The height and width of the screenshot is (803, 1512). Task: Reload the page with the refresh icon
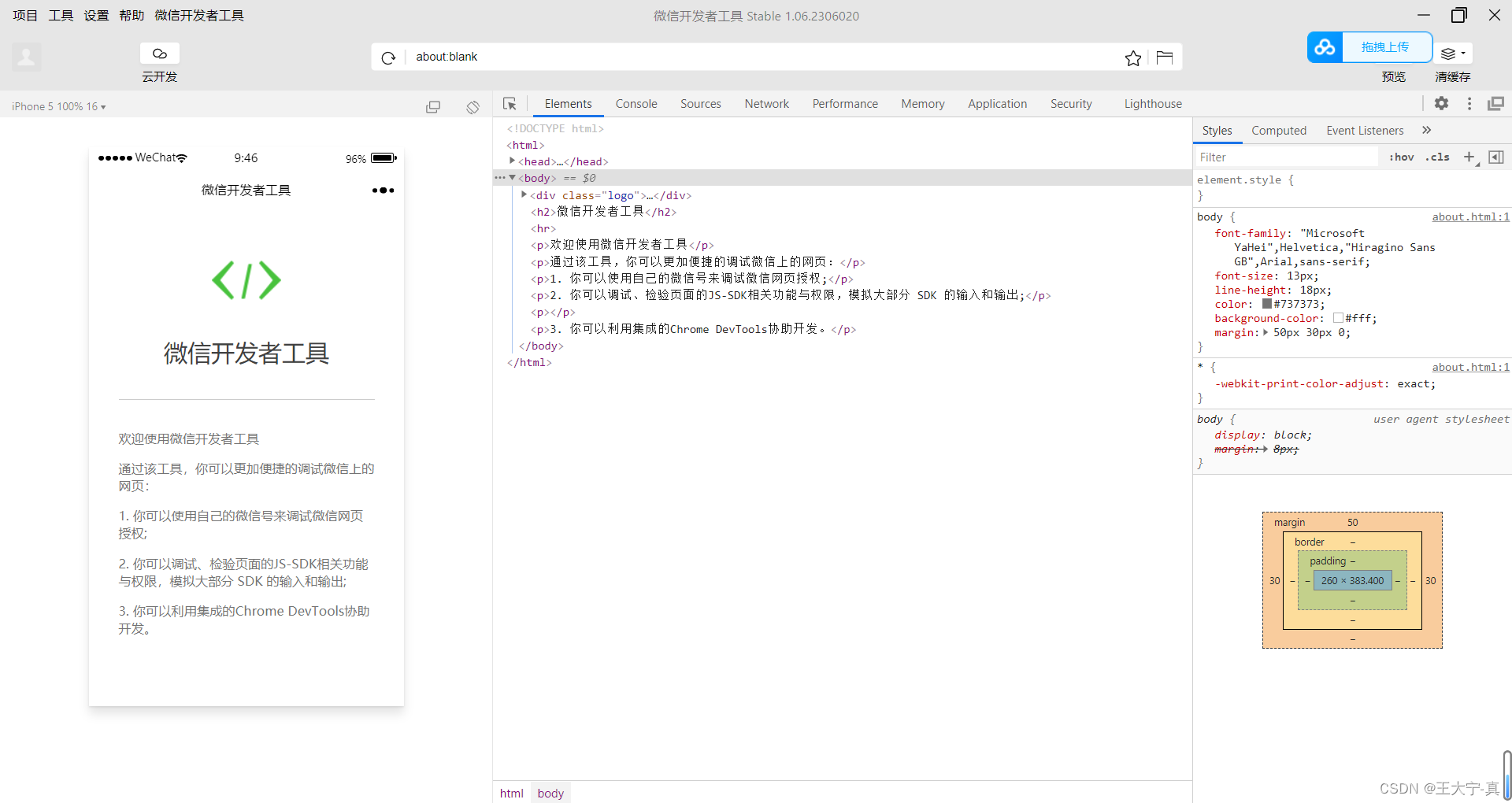pyautogui.click(x=388, y=57)
